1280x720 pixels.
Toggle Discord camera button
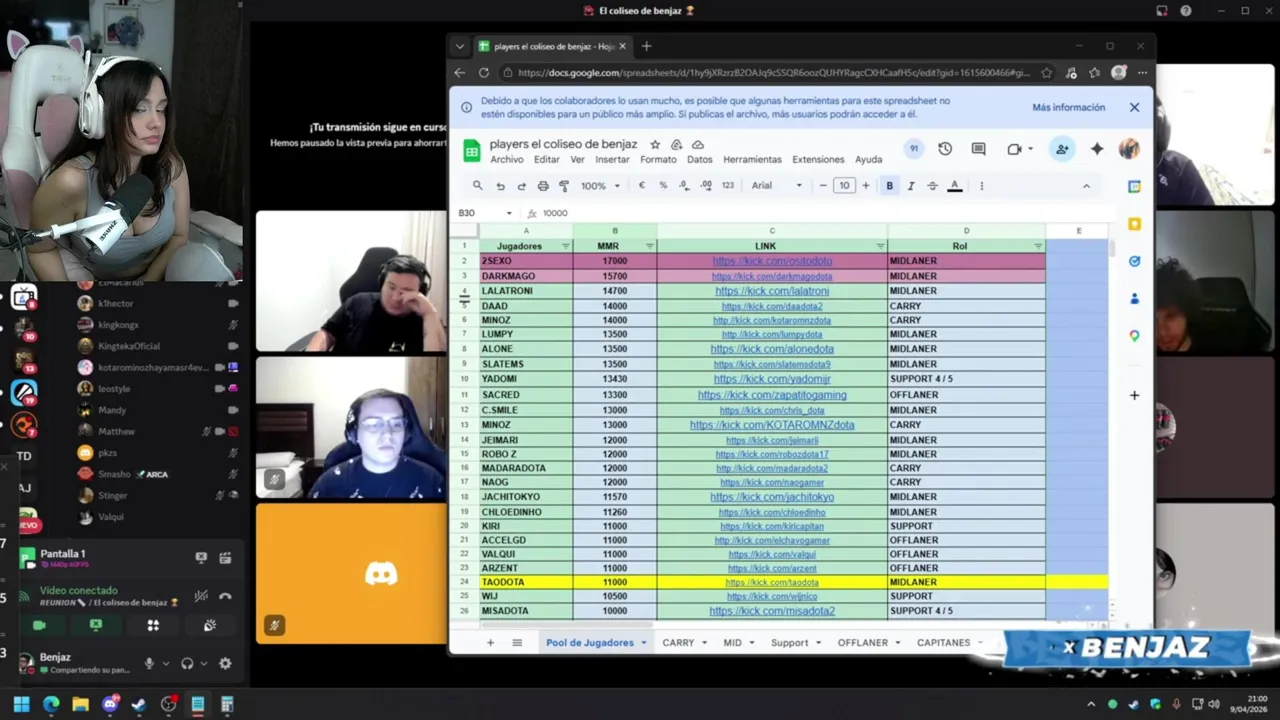coord(39,625)
